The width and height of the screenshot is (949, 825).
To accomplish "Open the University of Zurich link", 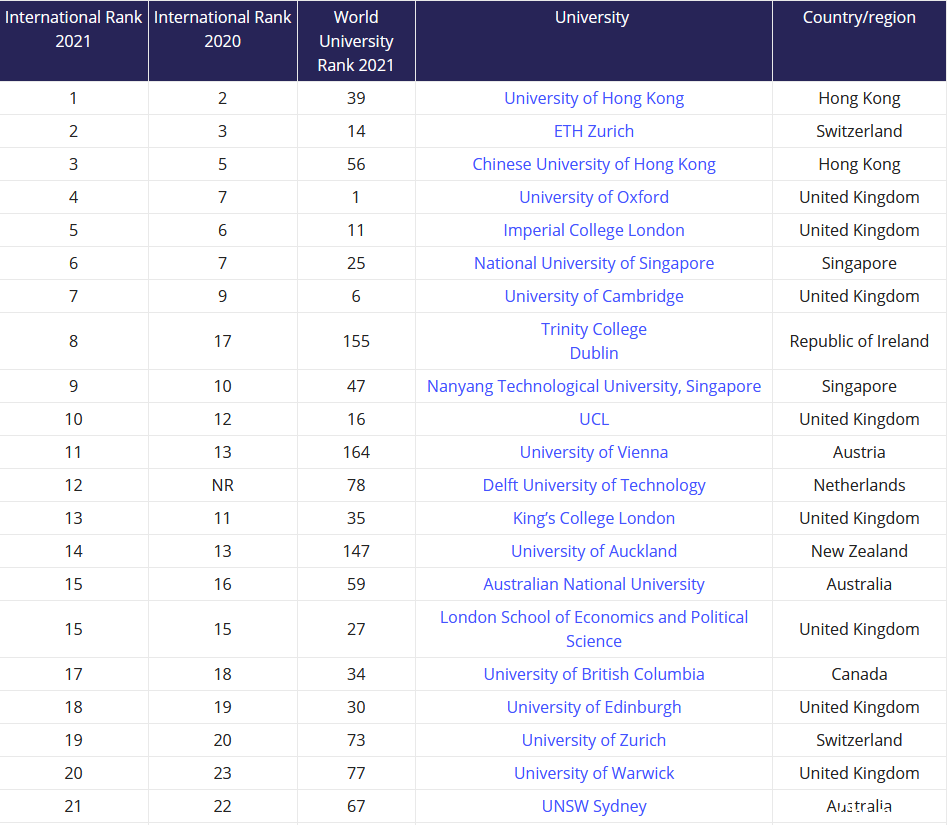I will 594,740.
